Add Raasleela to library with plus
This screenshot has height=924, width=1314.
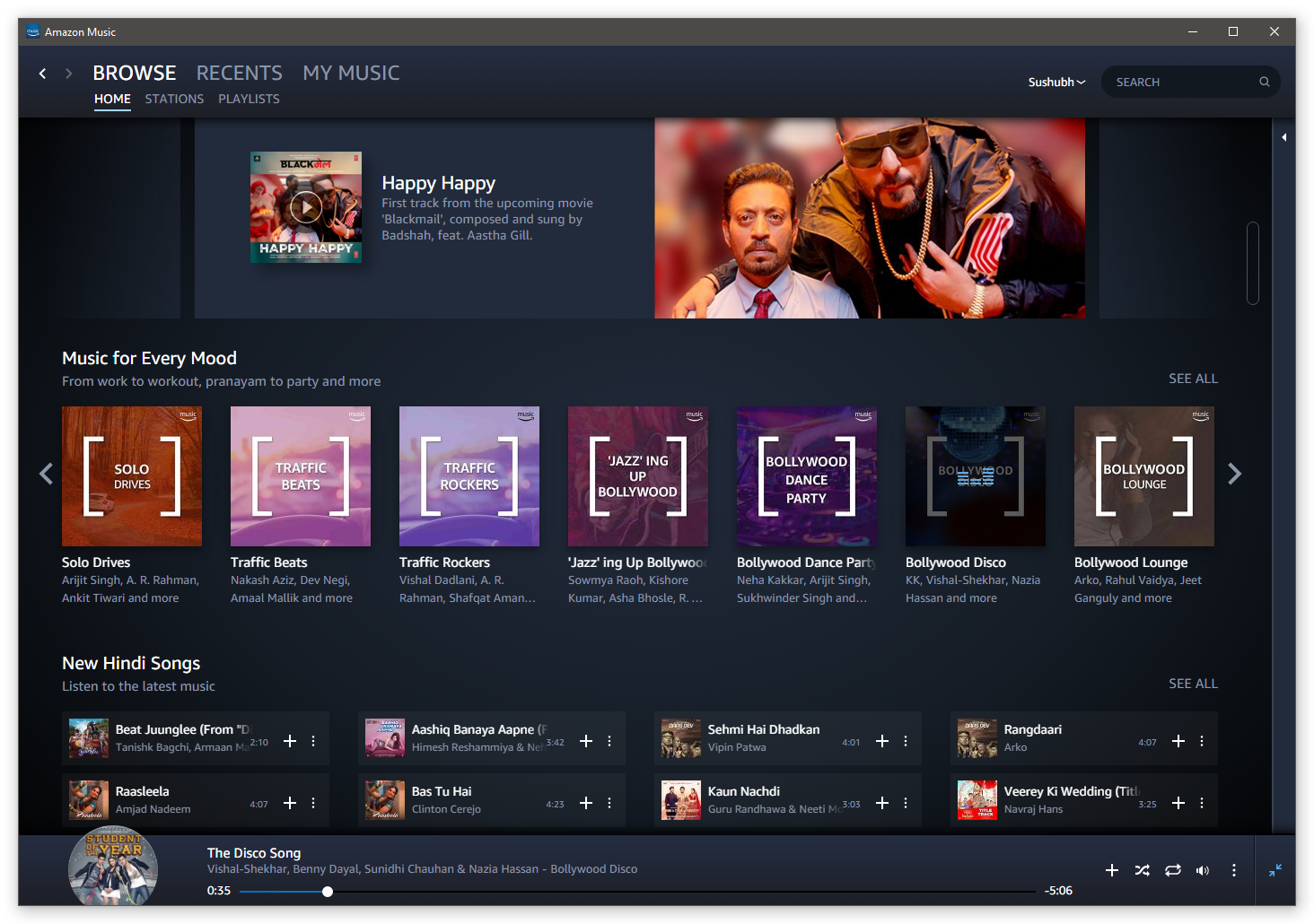[290, 803]
